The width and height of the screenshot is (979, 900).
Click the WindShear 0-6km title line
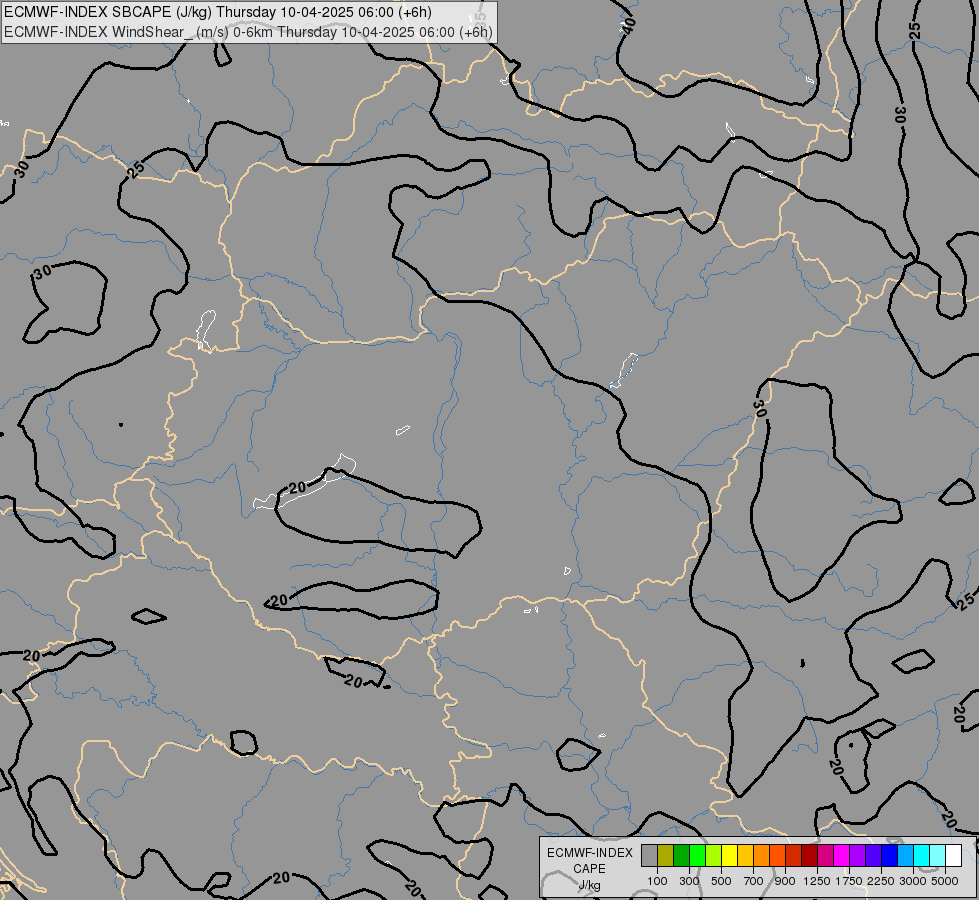click(x=248, y=32)
